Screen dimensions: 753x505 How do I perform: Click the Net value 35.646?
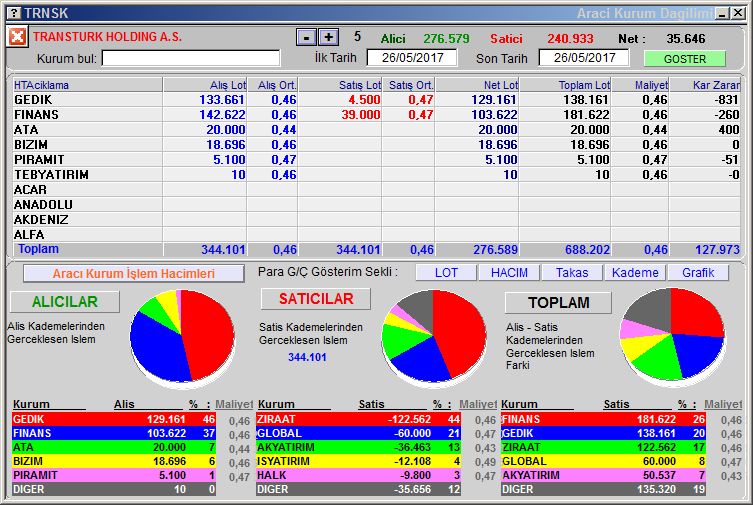[x=685, y=38]
